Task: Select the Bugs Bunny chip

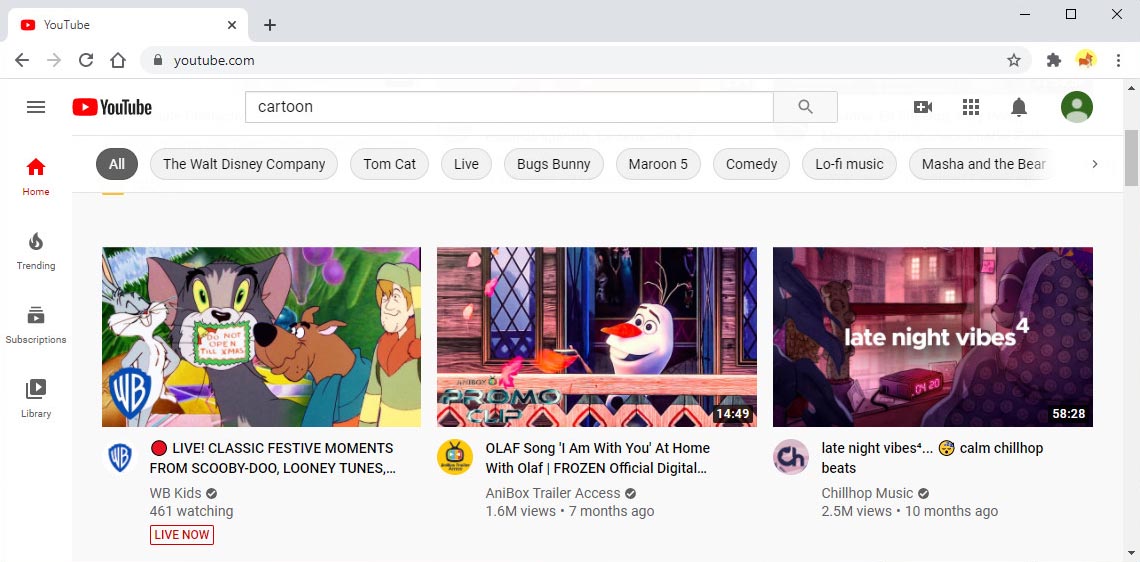Action: [553, 164]
